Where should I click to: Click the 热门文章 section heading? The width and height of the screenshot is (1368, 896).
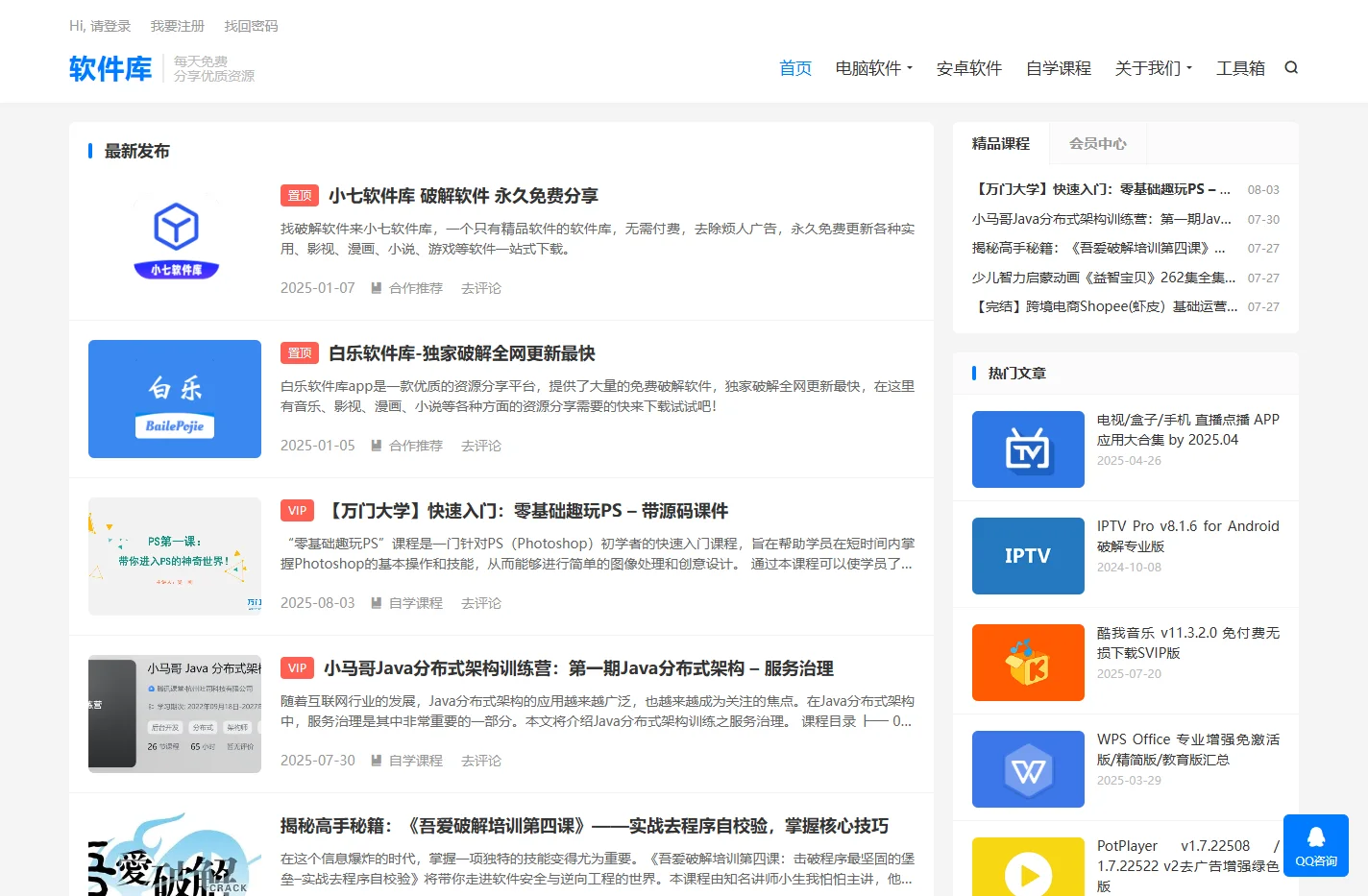click(1016, 373)
